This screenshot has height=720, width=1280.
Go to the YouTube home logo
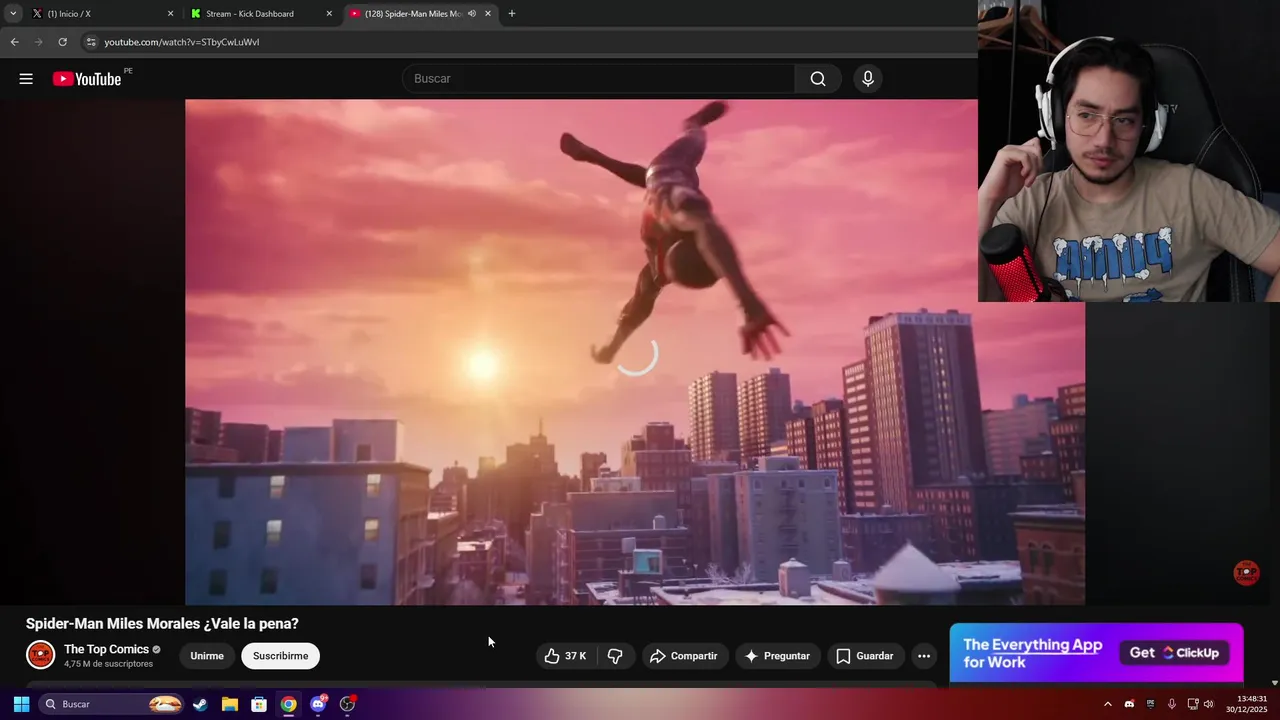(x=87, y=79)
